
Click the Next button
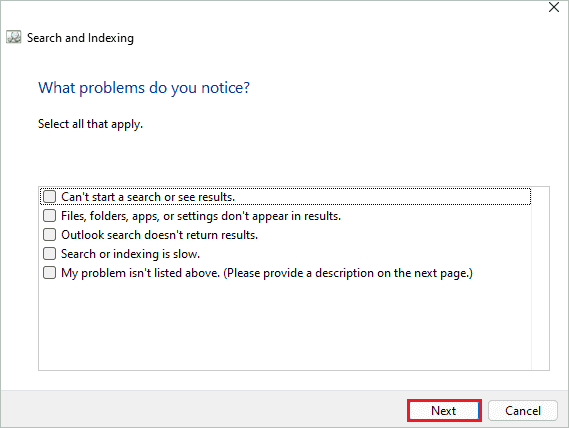pyautogui.click(x=444, y=411)
